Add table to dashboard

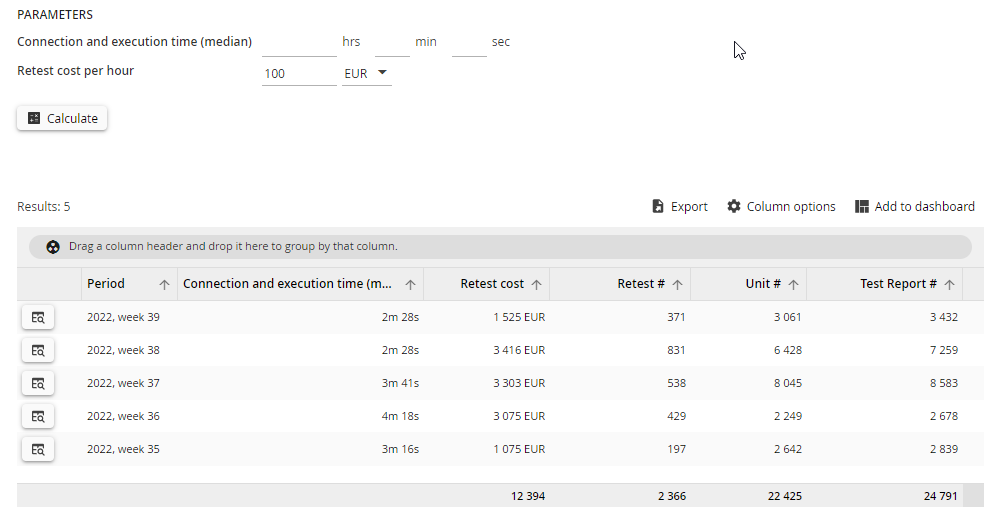pos(914,207)
